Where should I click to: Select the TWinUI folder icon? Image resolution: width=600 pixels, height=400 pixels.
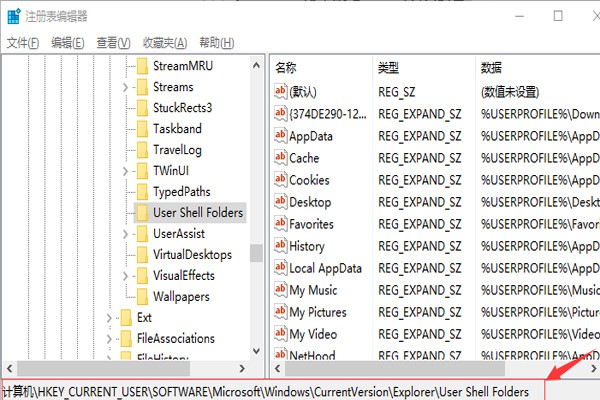click(x=142, y=171)
